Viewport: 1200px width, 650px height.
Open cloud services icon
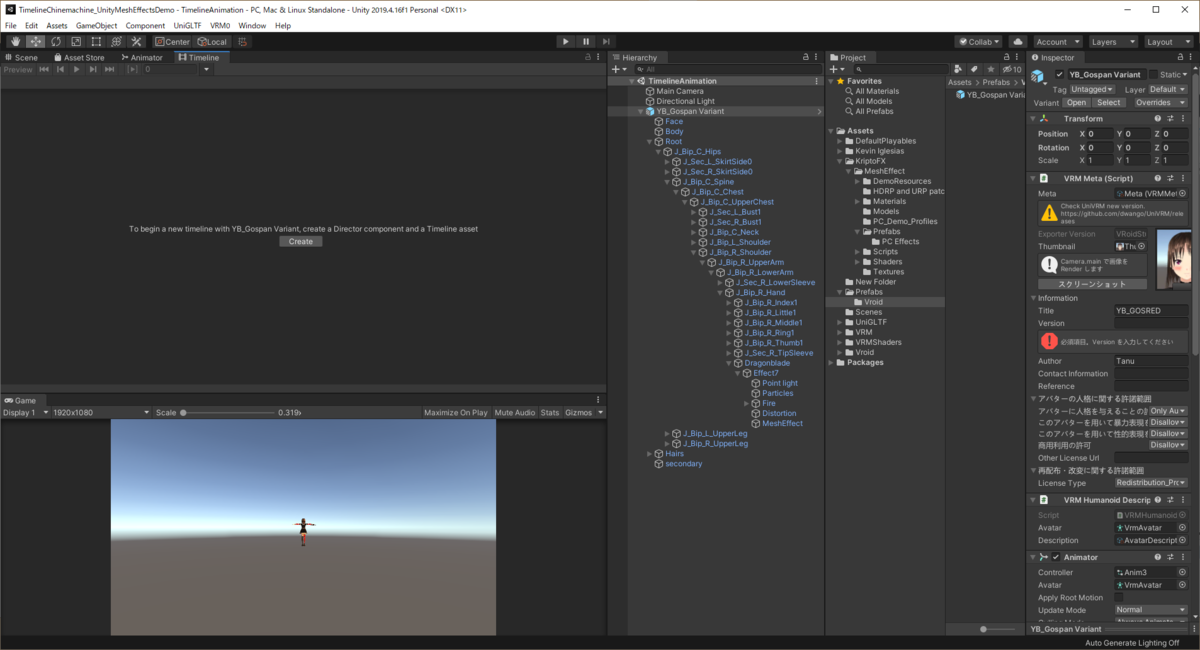(1018, 42)
